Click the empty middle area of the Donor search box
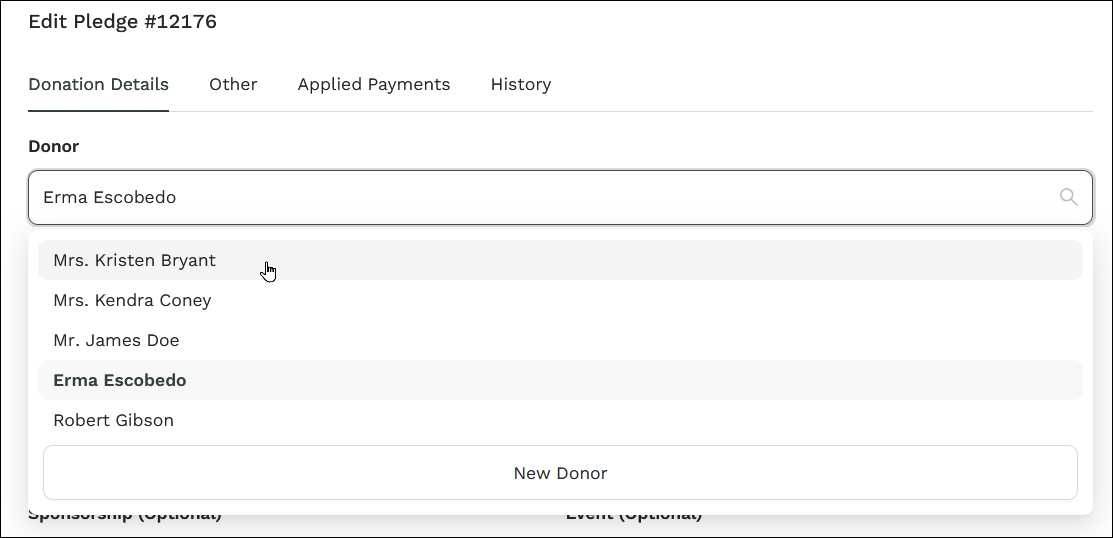Image resolution: width=1113 pixels, height=538 pixels. pos(600,197)
